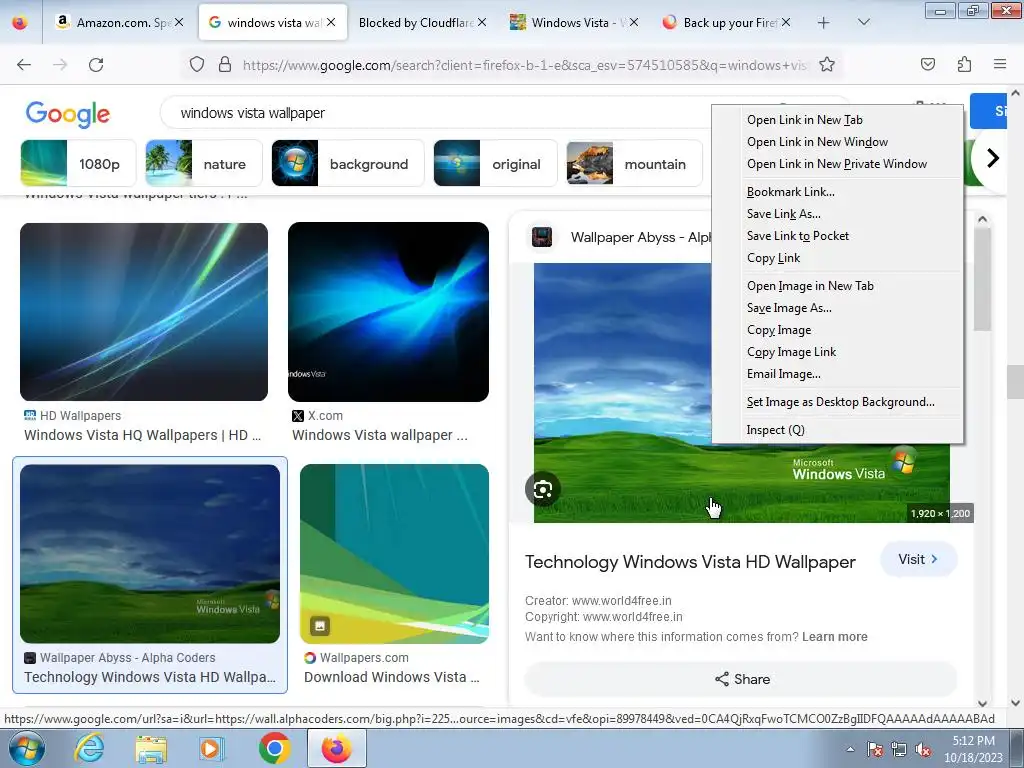
Task: Click the Google Lens search icon on preview
Action: [x=543, y=489]
